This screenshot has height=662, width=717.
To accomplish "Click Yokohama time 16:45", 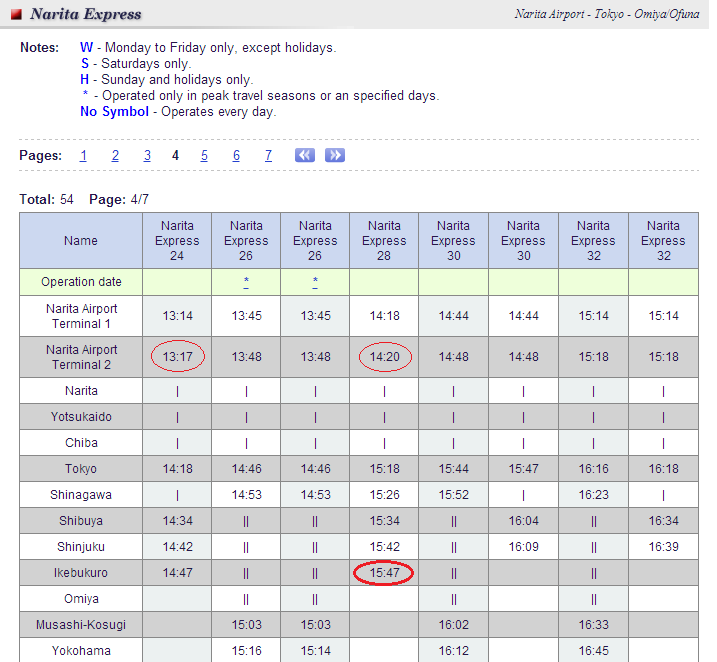I will click(x=594, y=651).
